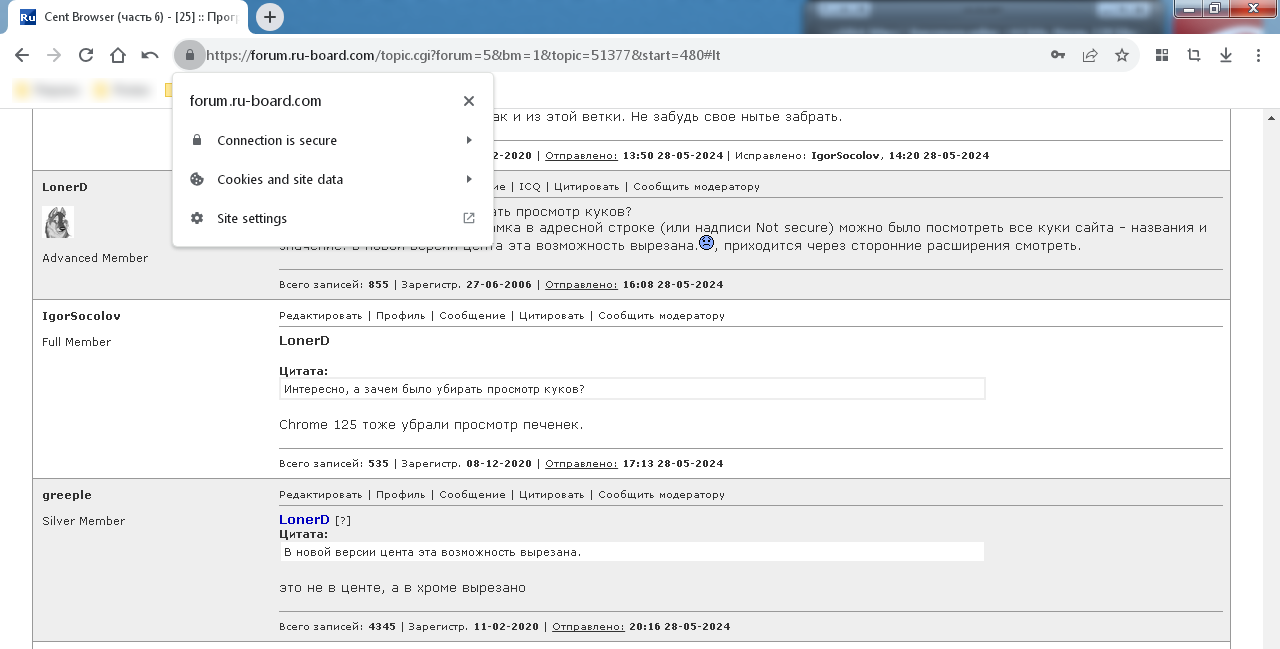This screenshot has height=649, width=1280.
Task: Click Цитировать in greeple's post
Action: [551, 494]
